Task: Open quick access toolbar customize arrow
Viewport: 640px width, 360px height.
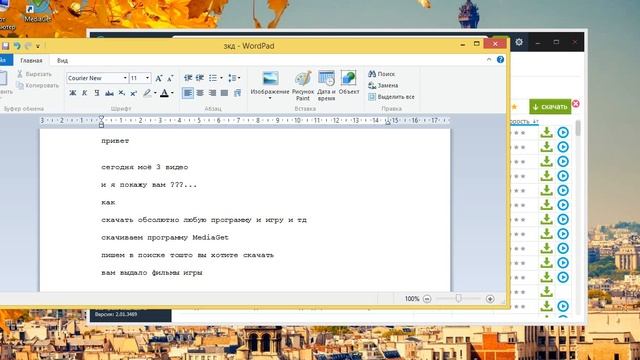Action: 38,47
